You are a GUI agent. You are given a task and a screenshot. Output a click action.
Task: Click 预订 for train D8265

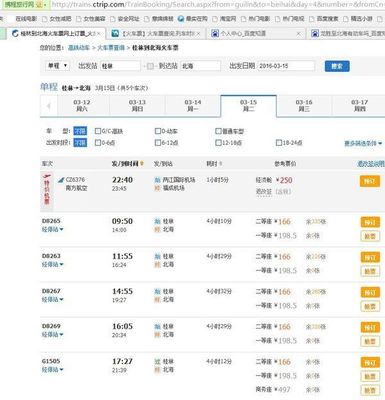coord(370,222)
